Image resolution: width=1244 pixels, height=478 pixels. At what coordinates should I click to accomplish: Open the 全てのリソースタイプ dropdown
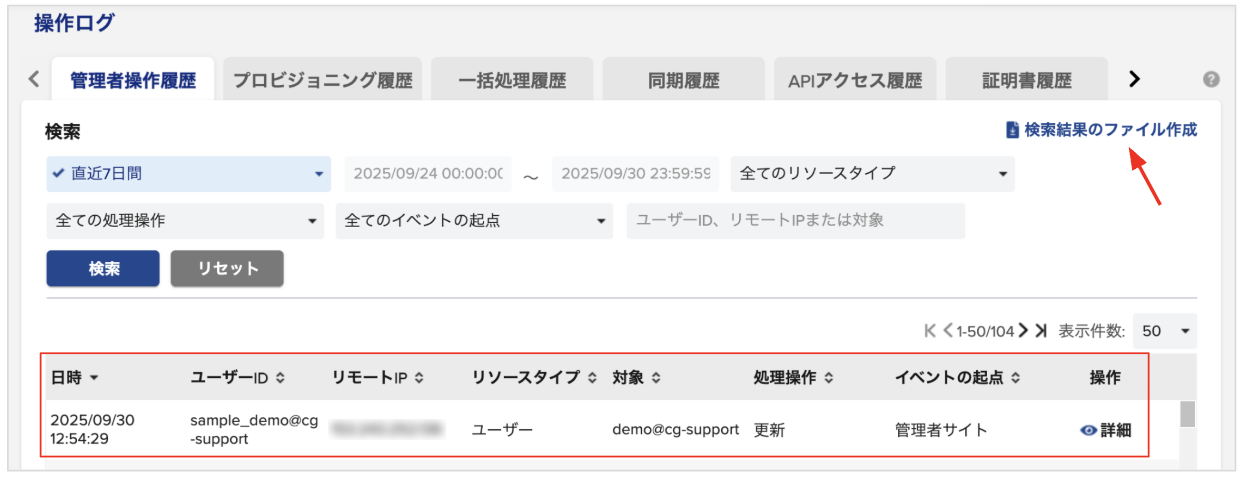(873, 173)
